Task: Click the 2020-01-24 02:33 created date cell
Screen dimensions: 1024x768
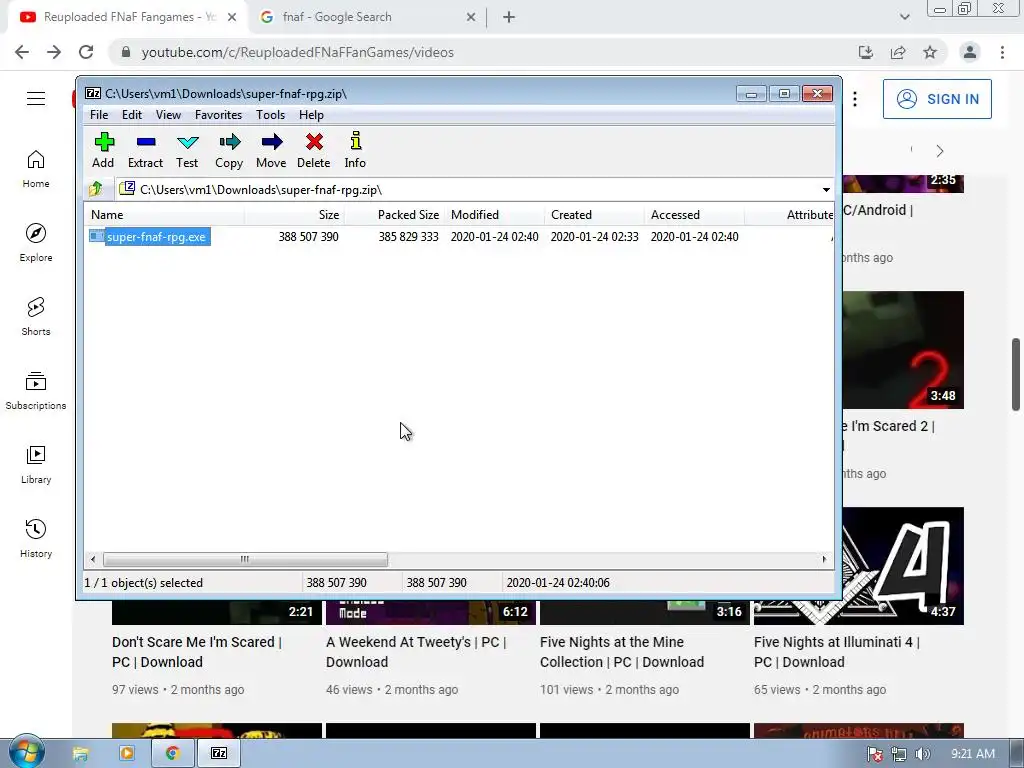Action: pos(594,237)
